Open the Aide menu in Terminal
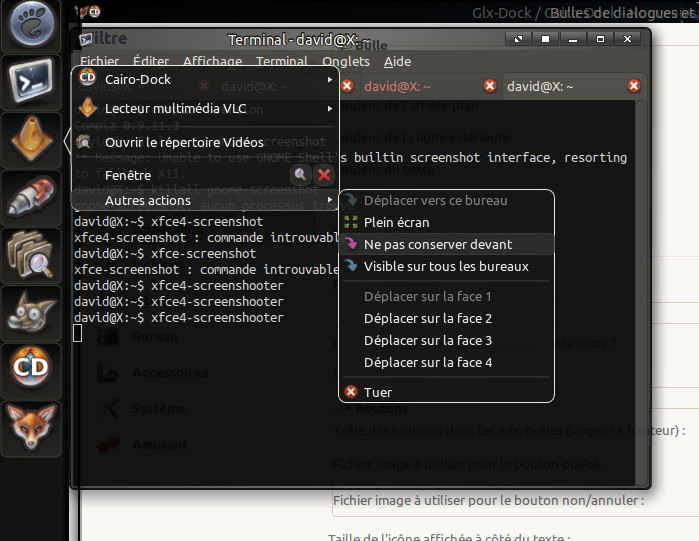This screenshot has height=541, width=699. click(x=398, y=61)
